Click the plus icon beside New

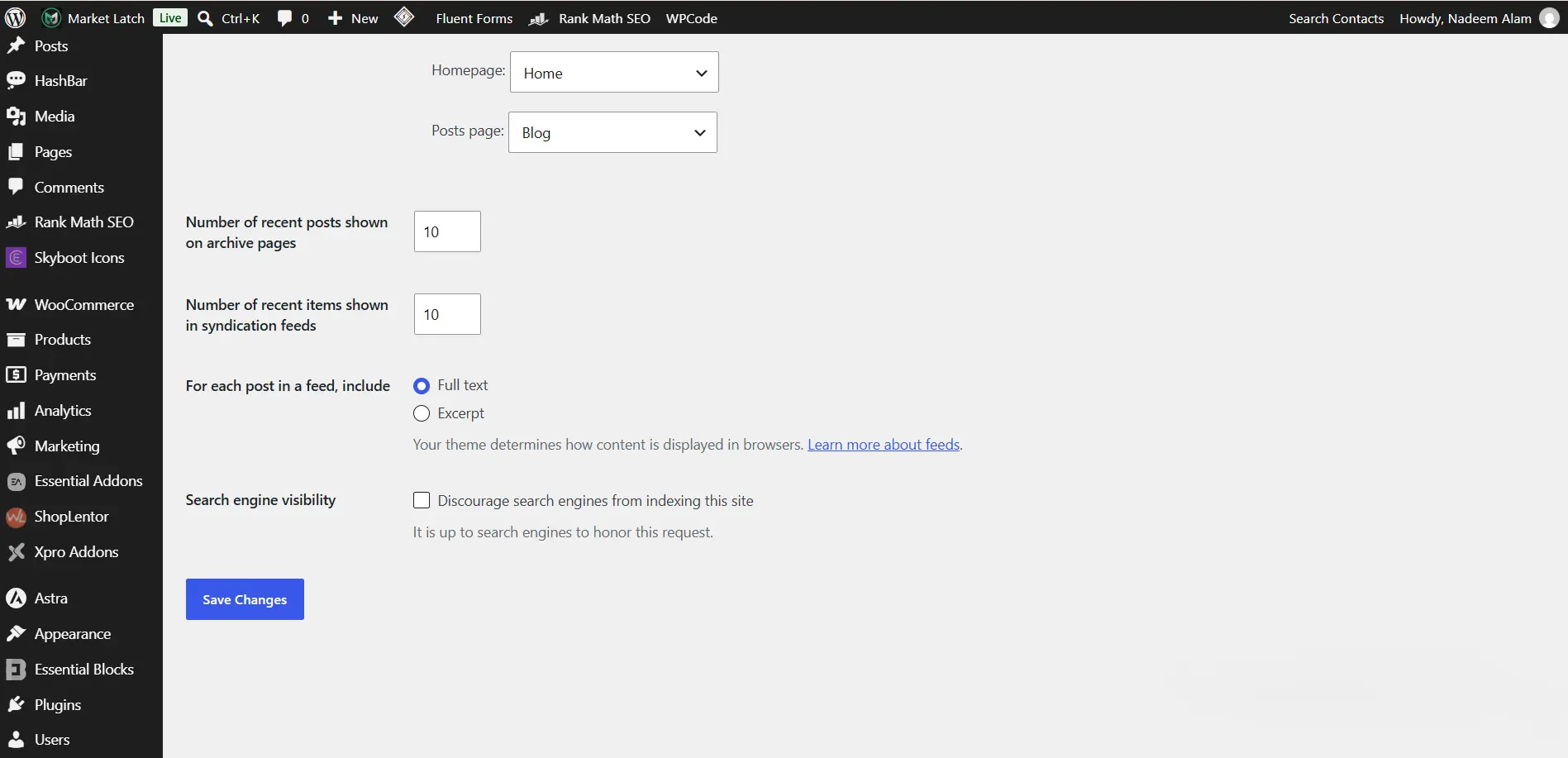coord(335,18)
